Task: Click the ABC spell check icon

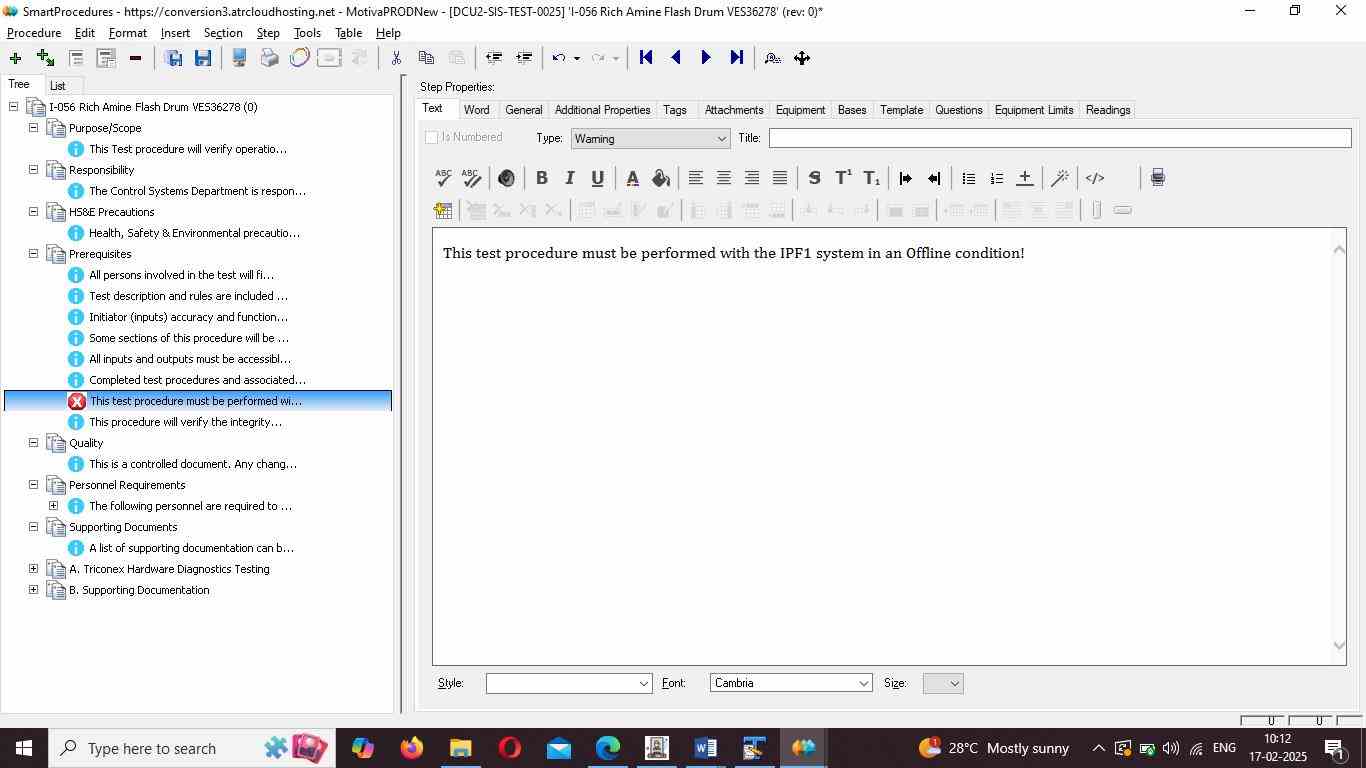Action: [443, 178]
